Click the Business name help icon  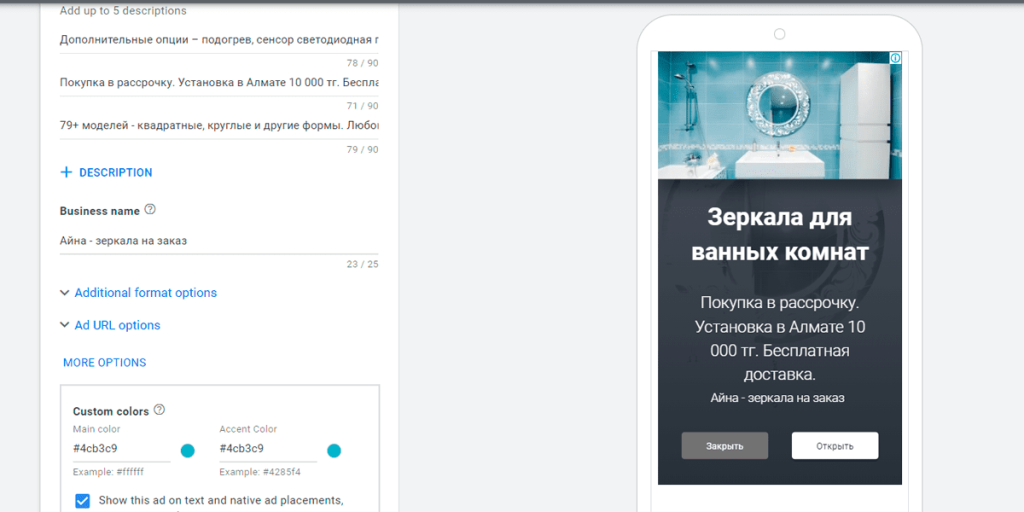click(x=150, y=210)
